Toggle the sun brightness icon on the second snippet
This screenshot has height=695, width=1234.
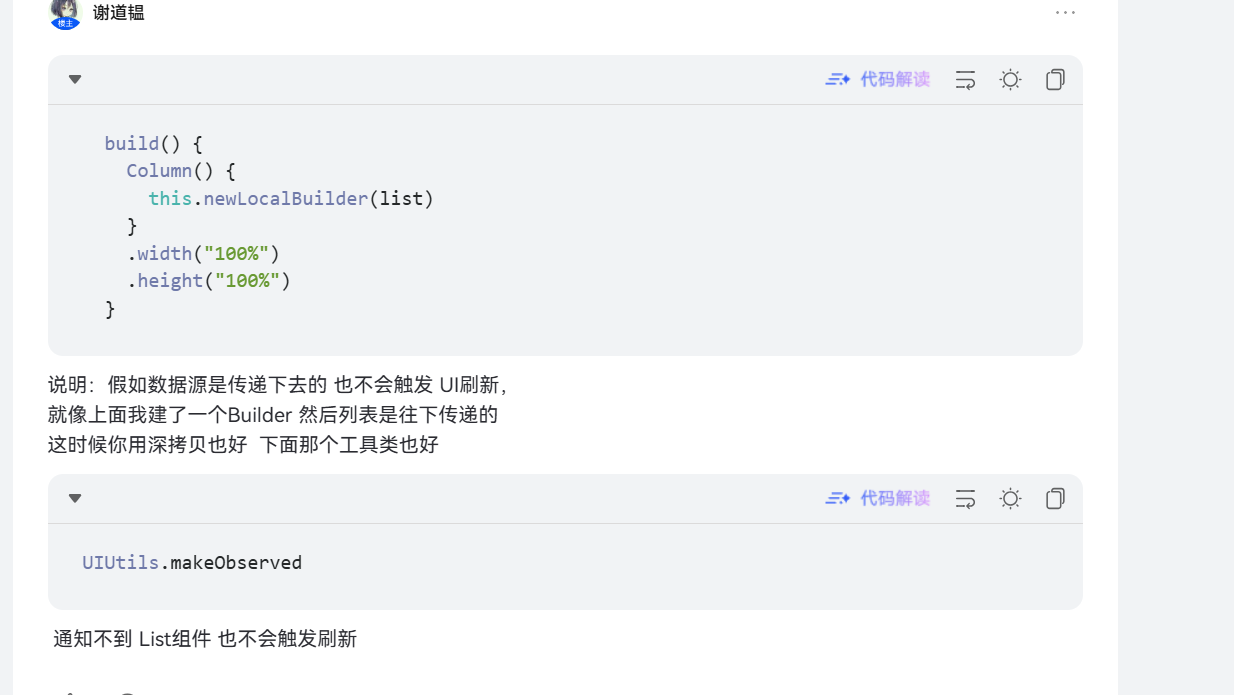tap(1010, 498)
